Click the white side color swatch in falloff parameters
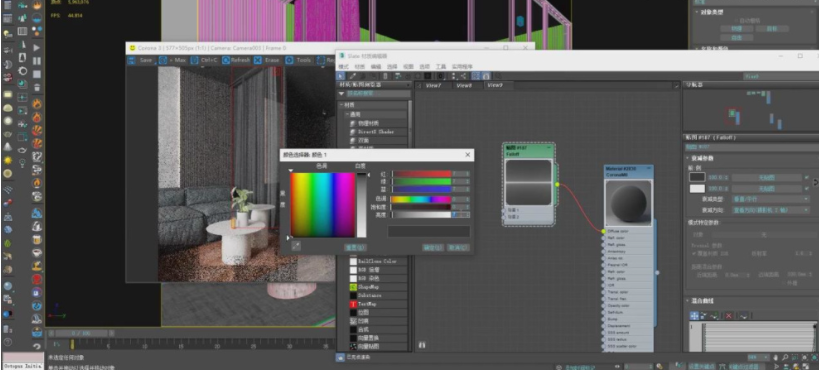 pyautogui.click(x=697, y=189)
